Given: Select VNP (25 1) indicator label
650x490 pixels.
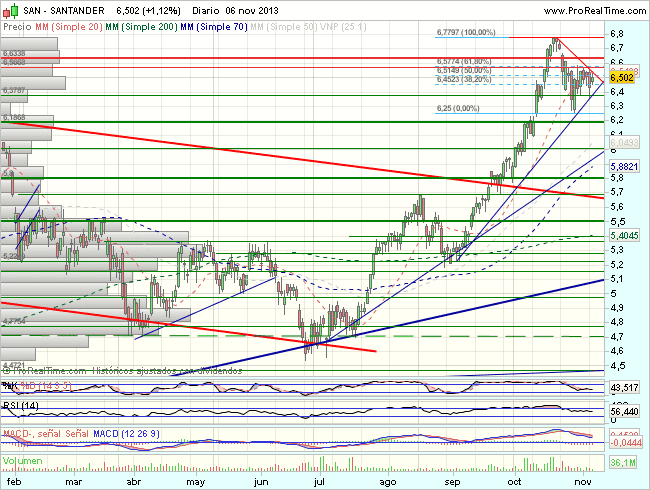Looking at the screenshot, I should point(343,27).
